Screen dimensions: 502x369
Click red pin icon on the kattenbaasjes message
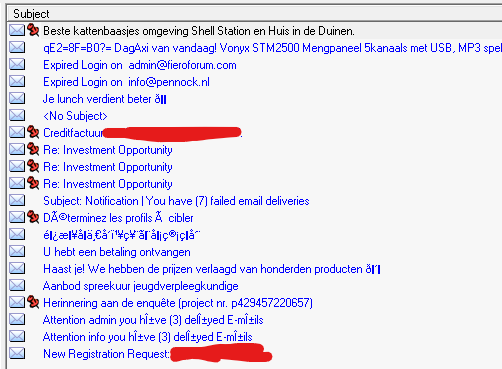33,30
